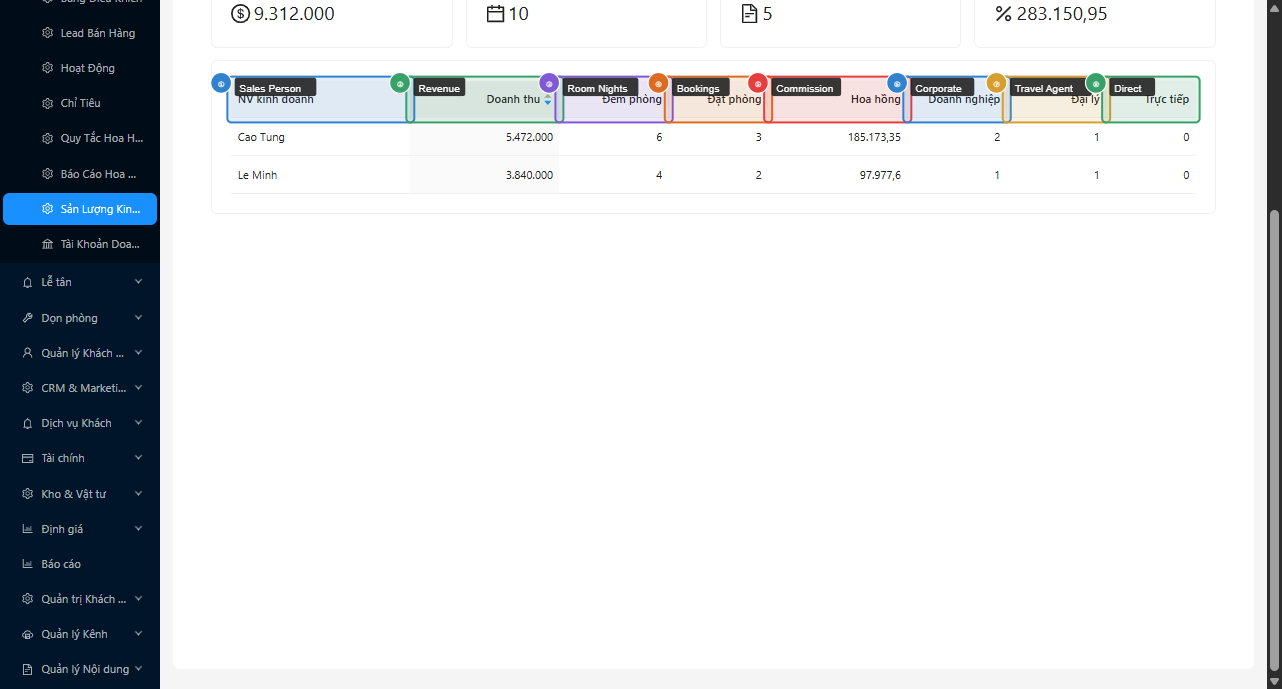Open the Chỉ Tiêu menu item
The image size is (1282, 689).
click(80, 103)
